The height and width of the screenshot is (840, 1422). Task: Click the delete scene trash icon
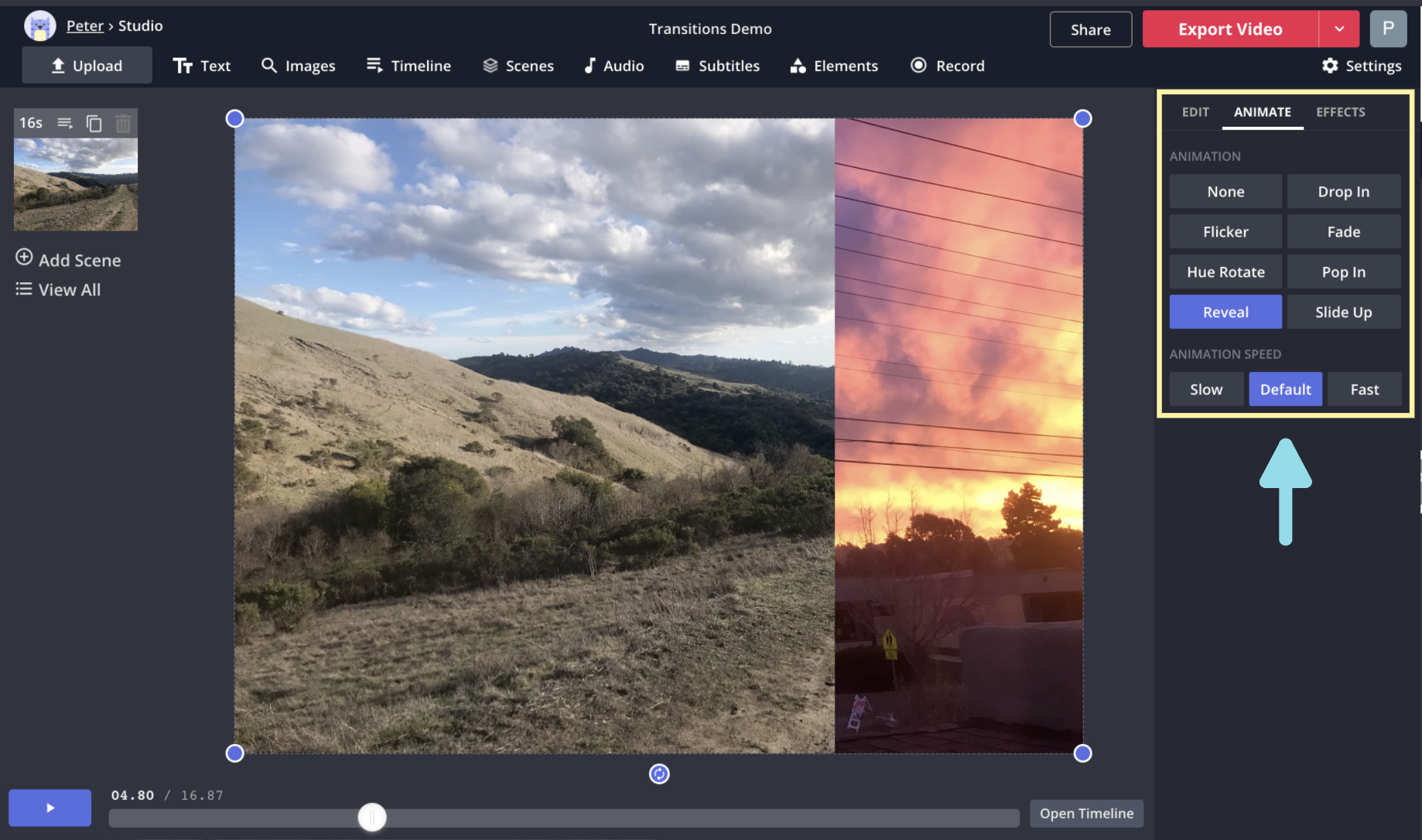[x=123, y=123]
